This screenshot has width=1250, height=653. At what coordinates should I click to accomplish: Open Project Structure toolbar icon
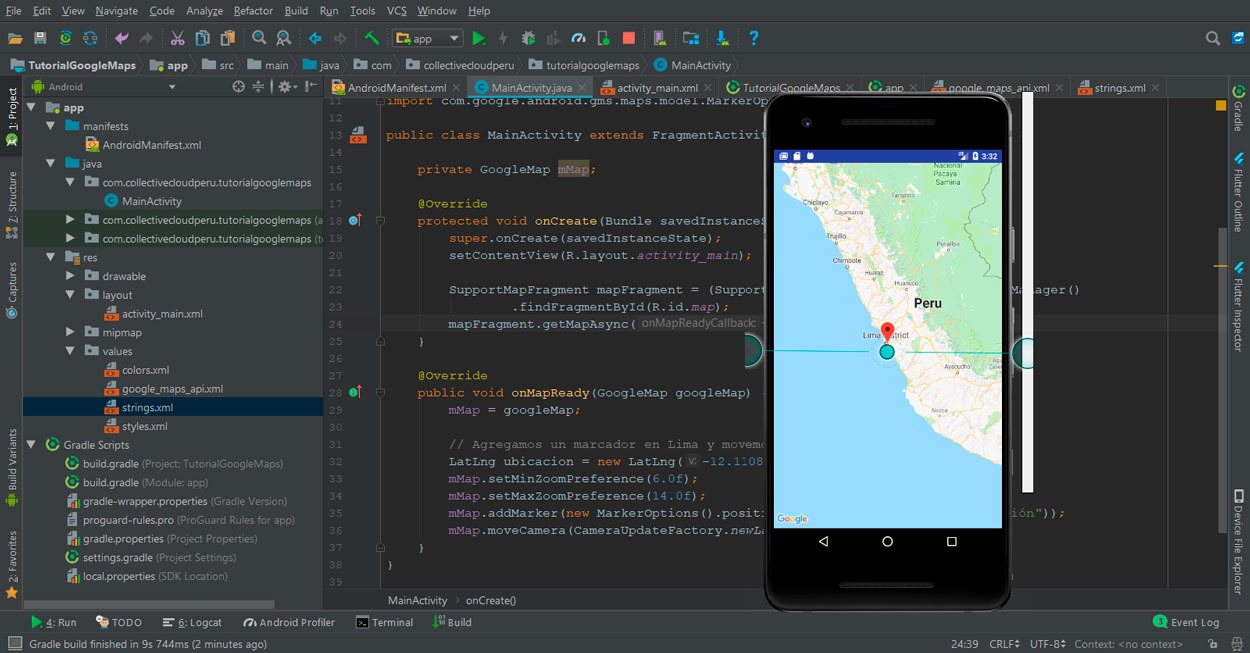click(691, 38)
